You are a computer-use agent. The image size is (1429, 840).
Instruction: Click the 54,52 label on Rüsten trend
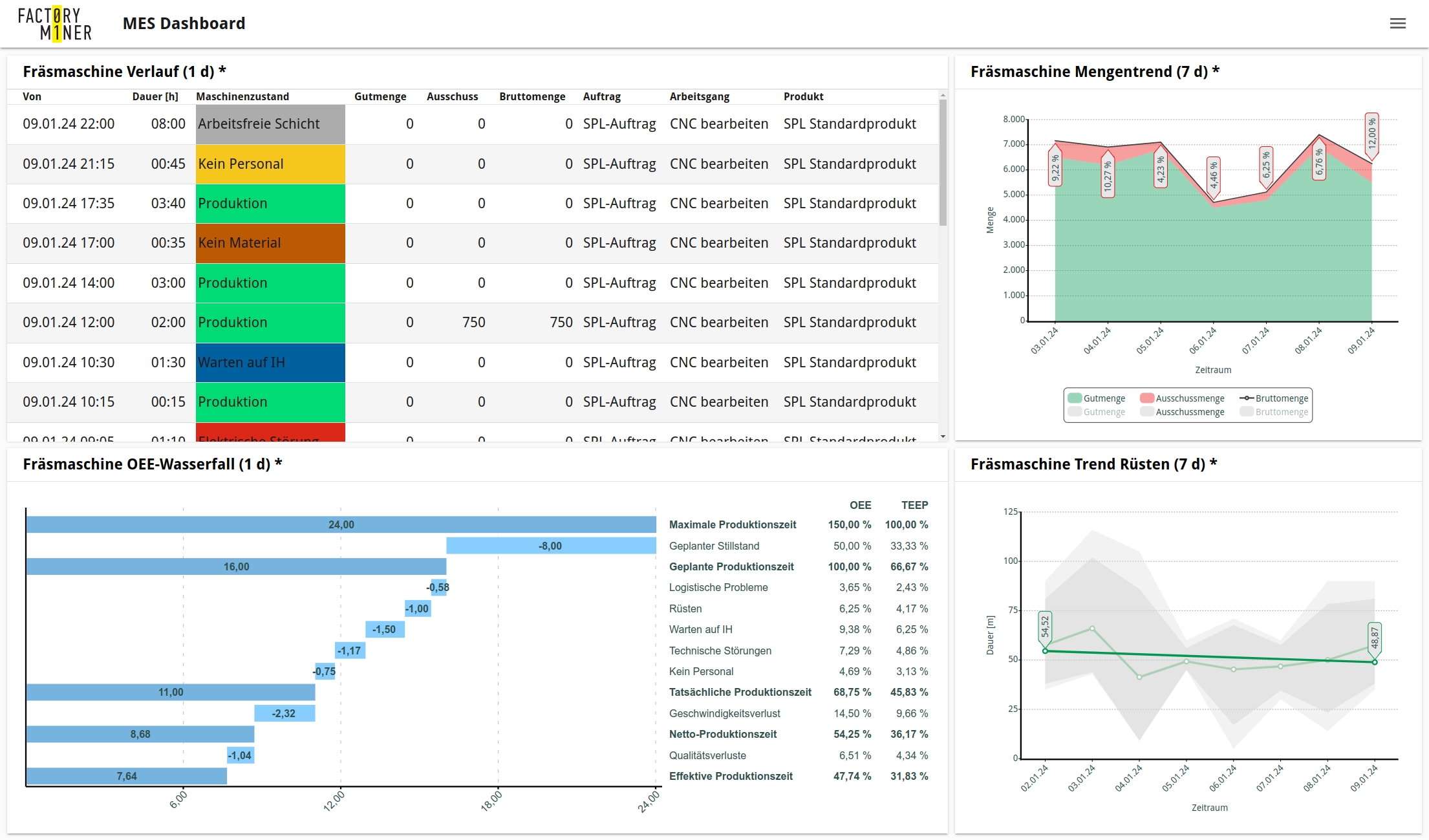(x=1045, y=627)
